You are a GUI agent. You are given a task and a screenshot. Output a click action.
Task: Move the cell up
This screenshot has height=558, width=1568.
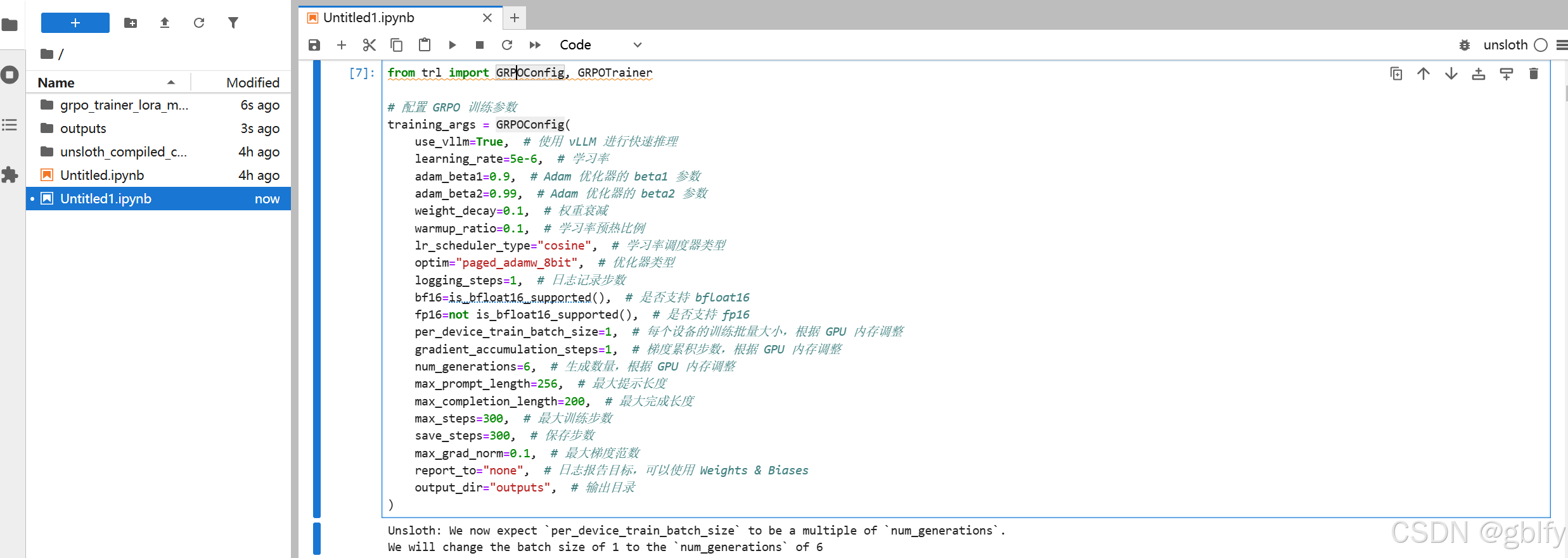pyautogui.click(x=1423, y=74)
